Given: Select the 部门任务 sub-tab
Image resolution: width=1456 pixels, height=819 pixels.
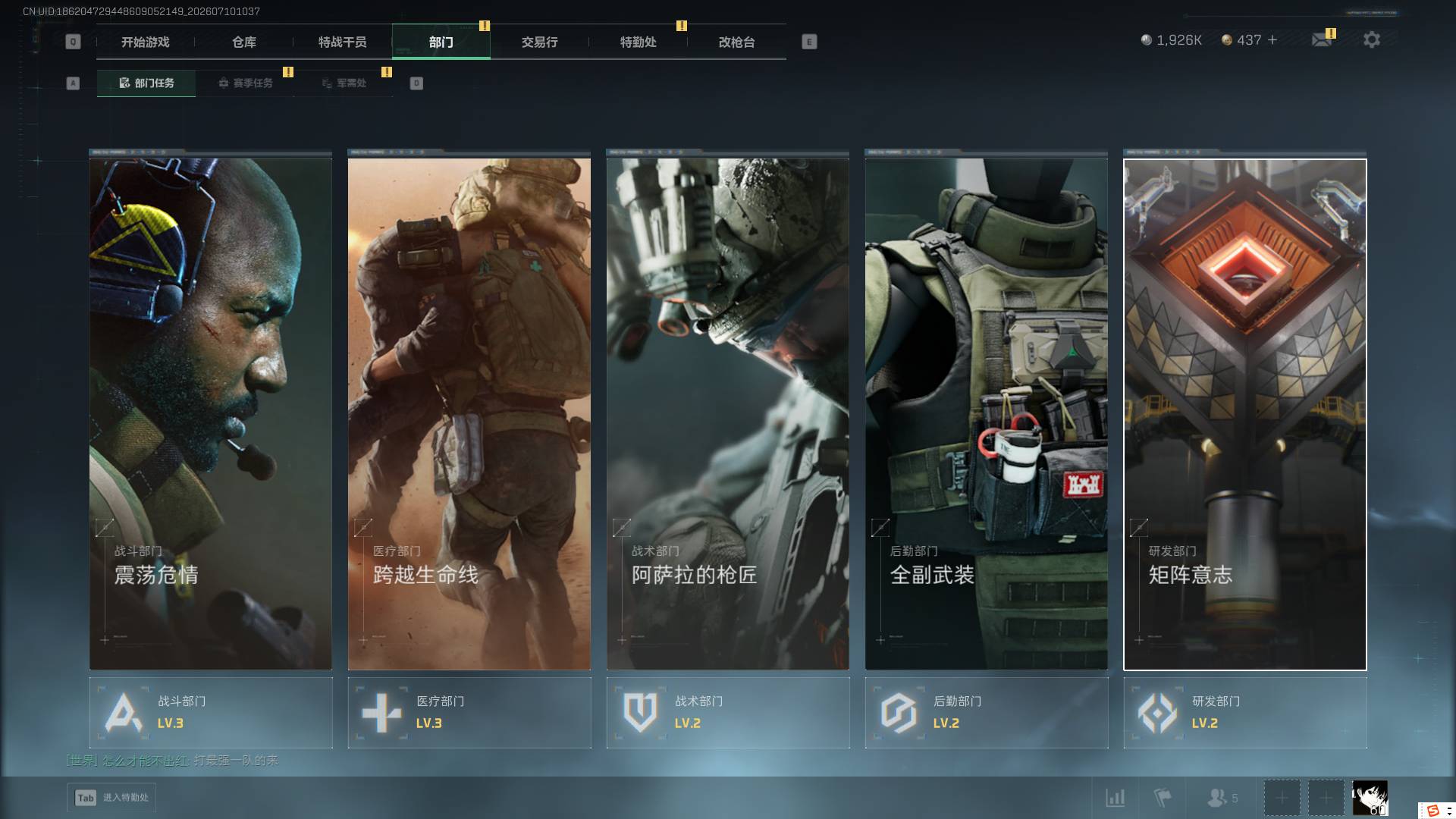Looking at the screenshot, I should coord(146,83).
